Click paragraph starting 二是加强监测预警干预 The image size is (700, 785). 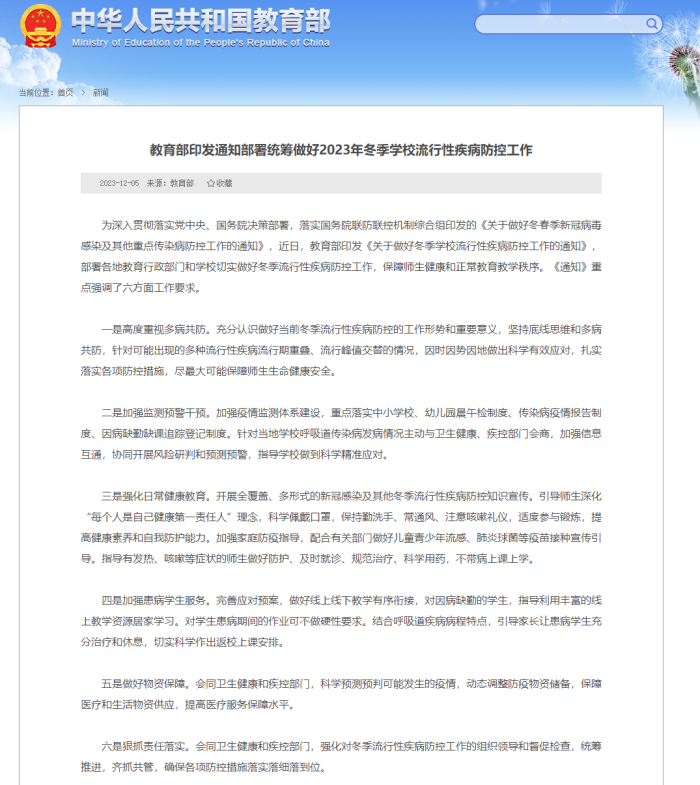tap(341, 434)
